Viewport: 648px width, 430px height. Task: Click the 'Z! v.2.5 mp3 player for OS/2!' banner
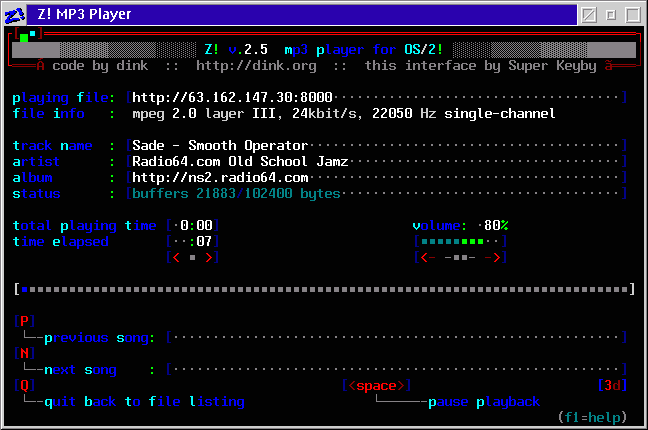tap(324, 50)
